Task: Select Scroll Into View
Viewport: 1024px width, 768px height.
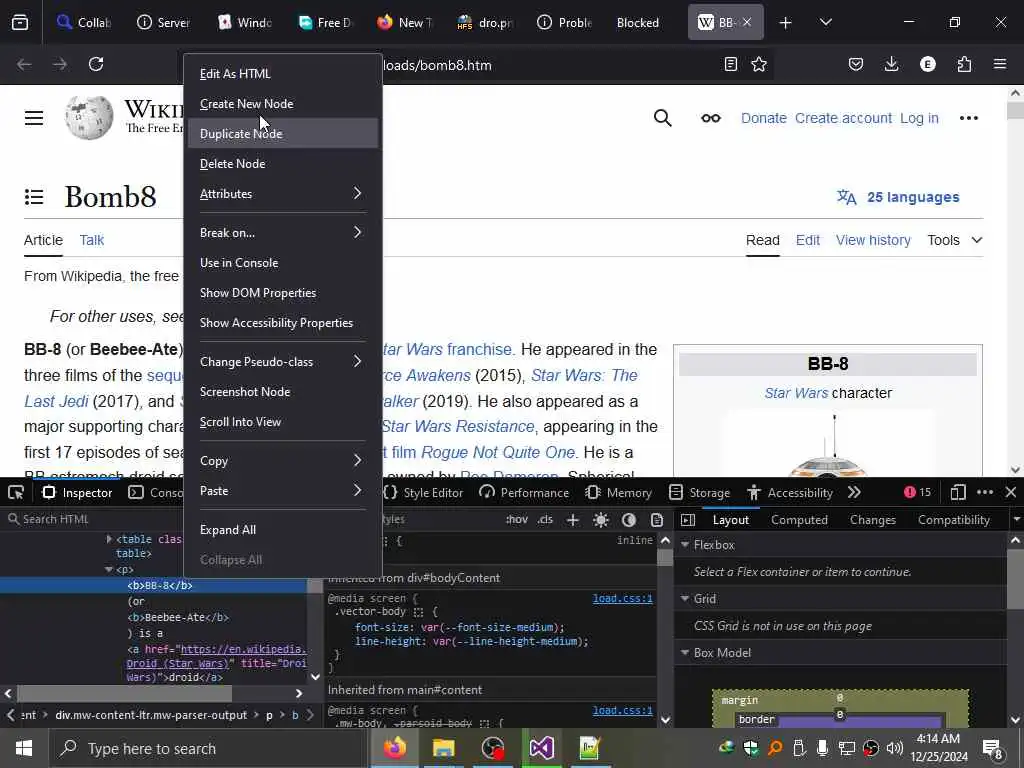Action: (x=283, y=421)
